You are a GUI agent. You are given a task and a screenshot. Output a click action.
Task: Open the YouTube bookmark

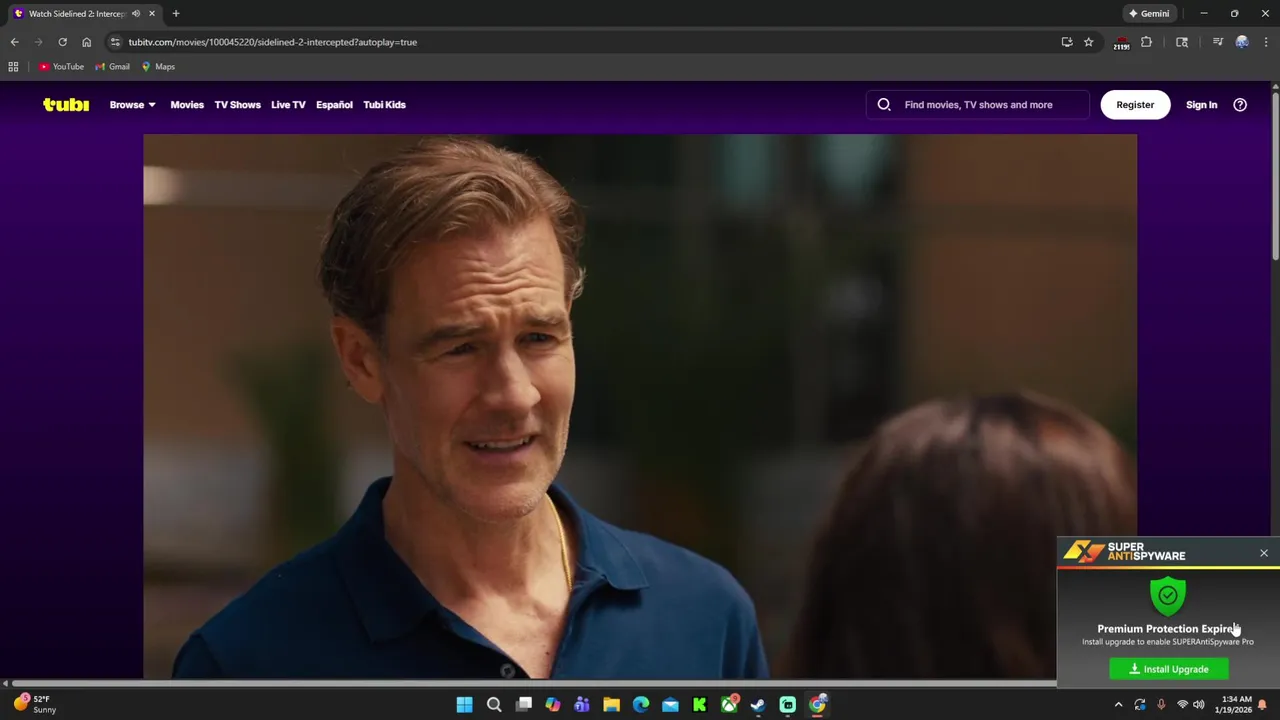point(61,67)
